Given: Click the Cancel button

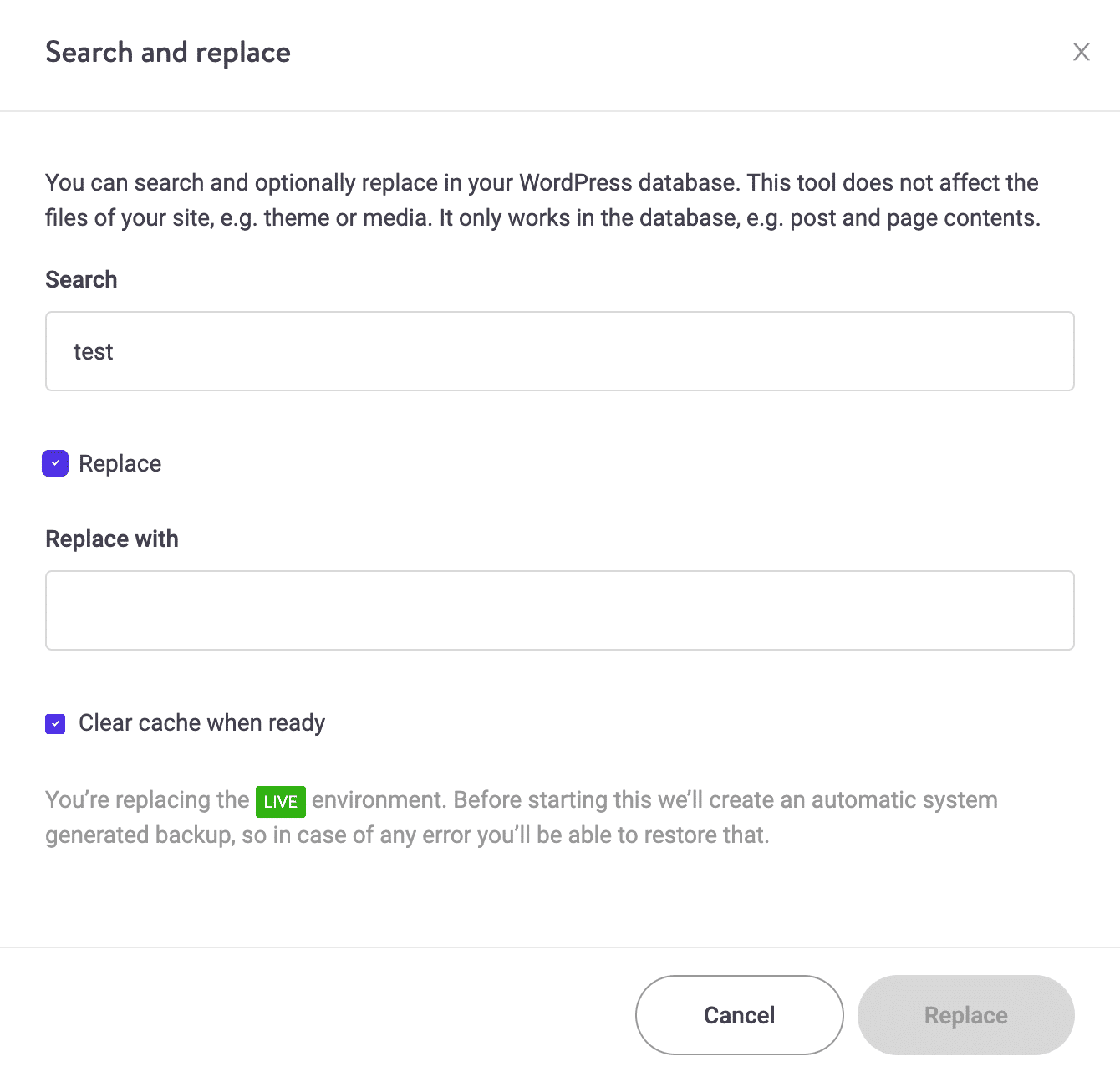Looking at the screenshot, I should click(x=739, y=1014).
